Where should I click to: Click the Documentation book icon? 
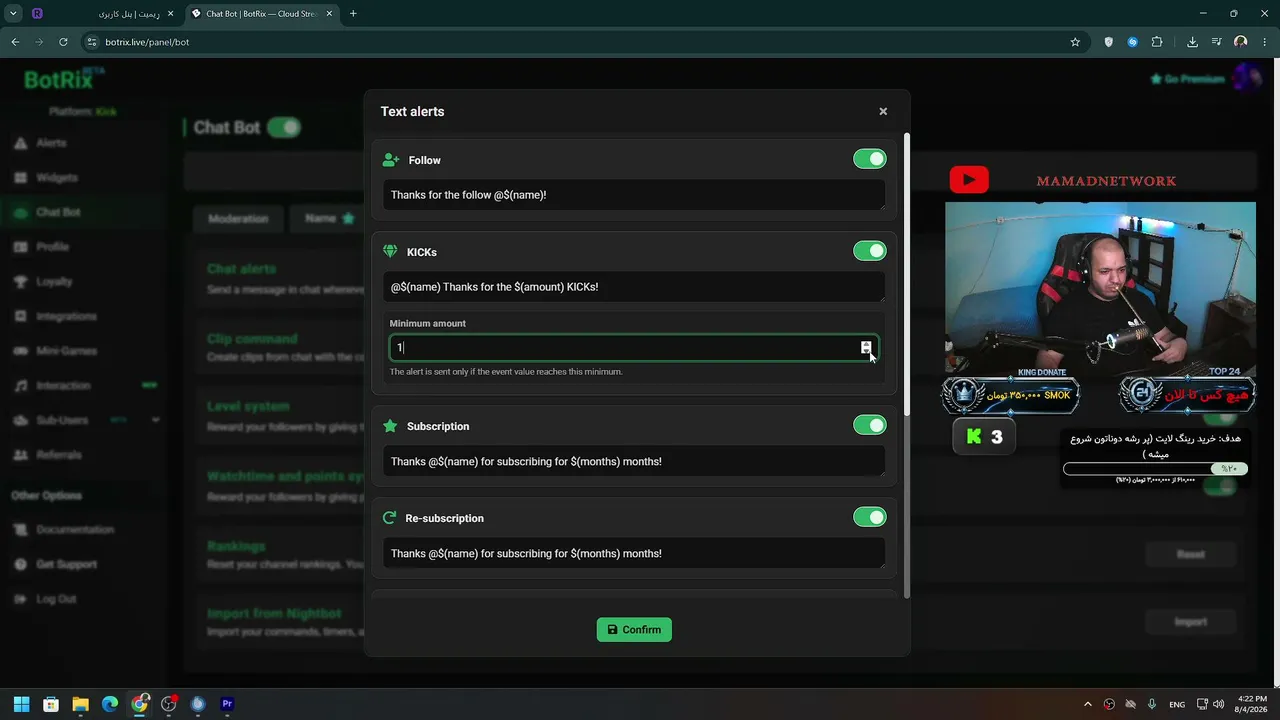coord(20,530)
